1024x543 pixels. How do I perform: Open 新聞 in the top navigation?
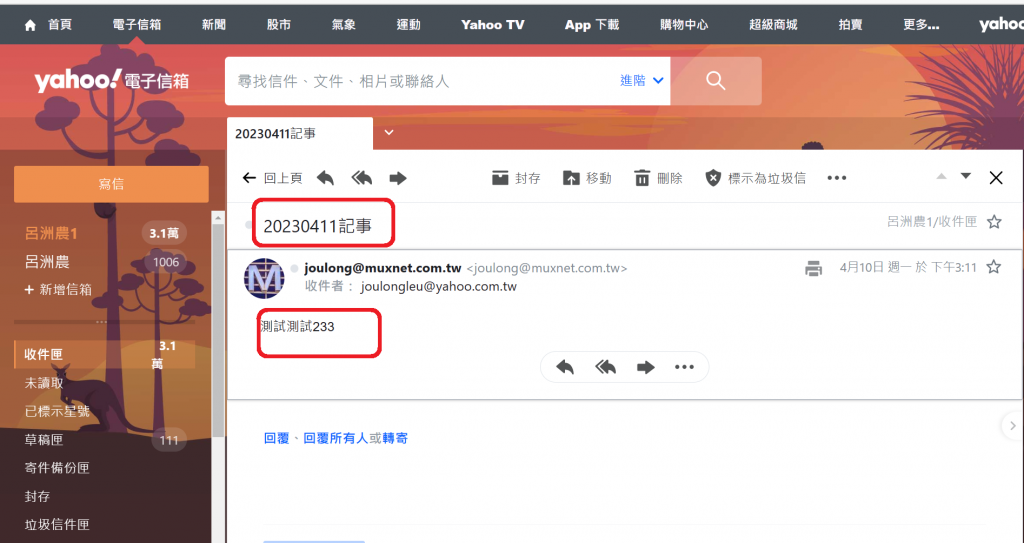pyautogui.click(x=214, y=25)
